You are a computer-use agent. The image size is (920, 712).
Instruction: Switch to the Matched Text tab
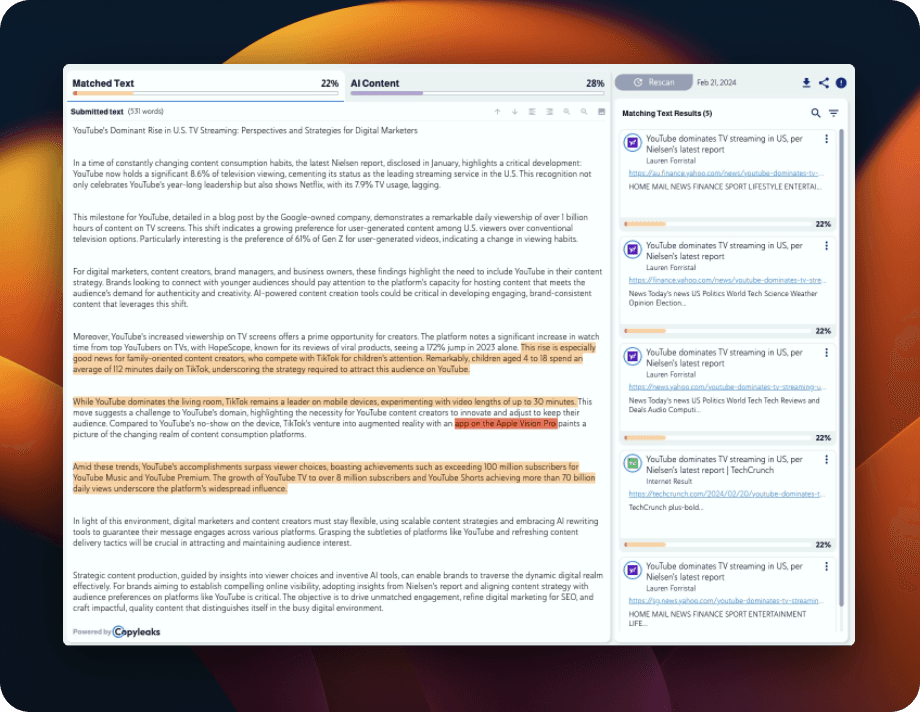click(104, 84)
